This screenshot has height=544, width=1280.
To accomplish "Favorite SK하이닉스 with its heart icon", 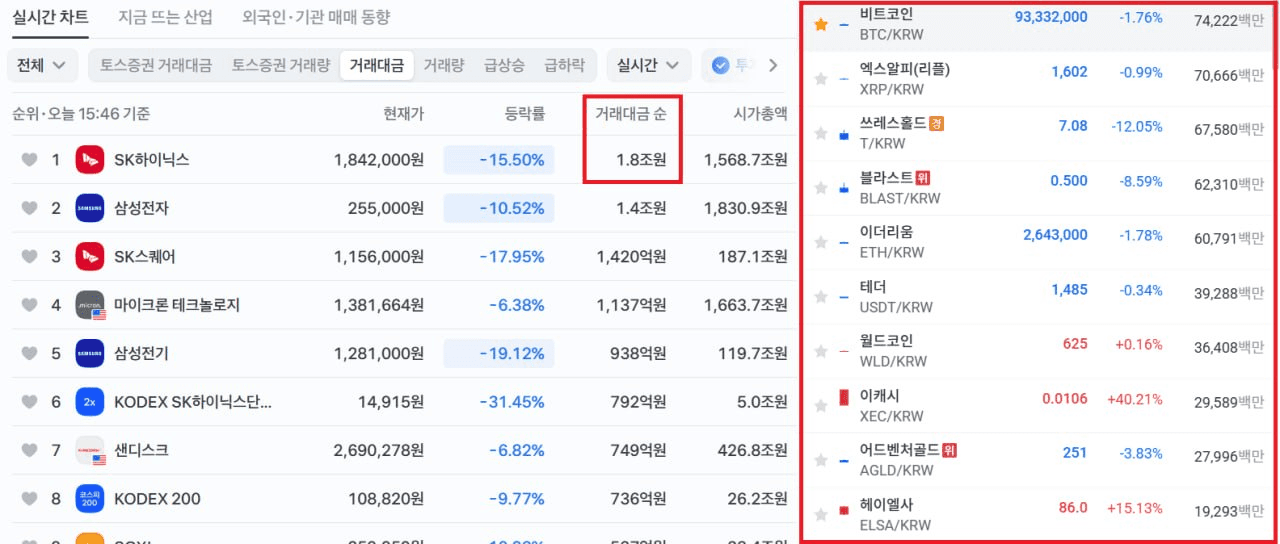I will pos(29,160).
